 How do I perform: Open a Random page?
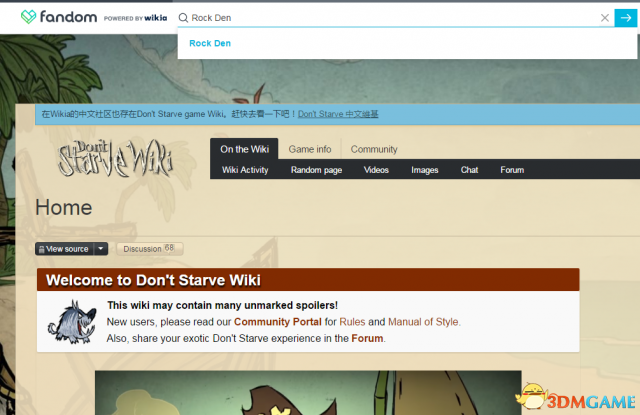pos(316,170)
